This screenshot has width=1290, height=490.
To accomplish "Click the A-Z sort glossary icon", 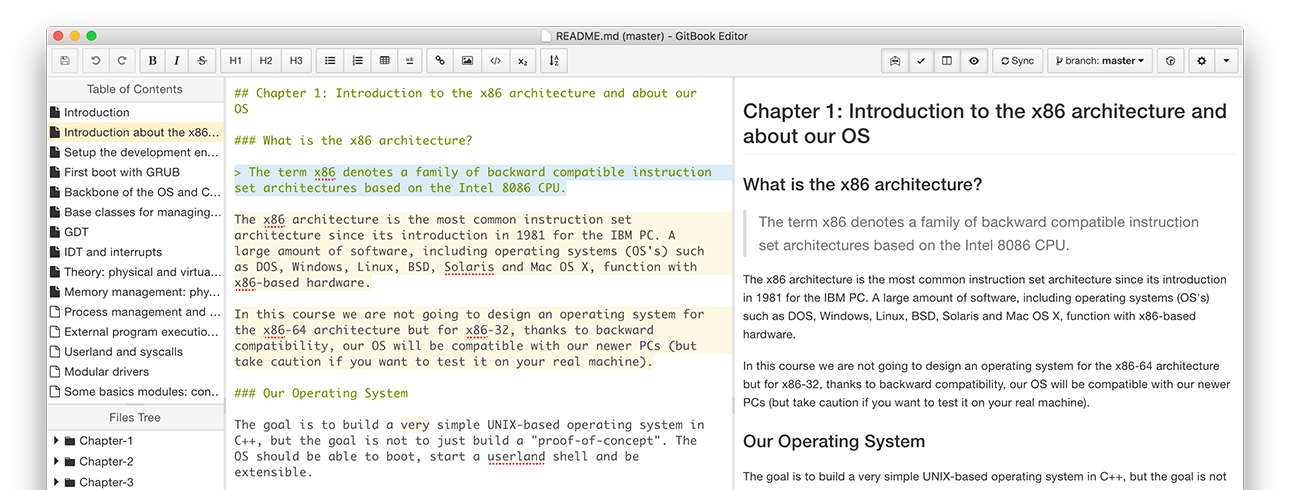I will 554,61.
